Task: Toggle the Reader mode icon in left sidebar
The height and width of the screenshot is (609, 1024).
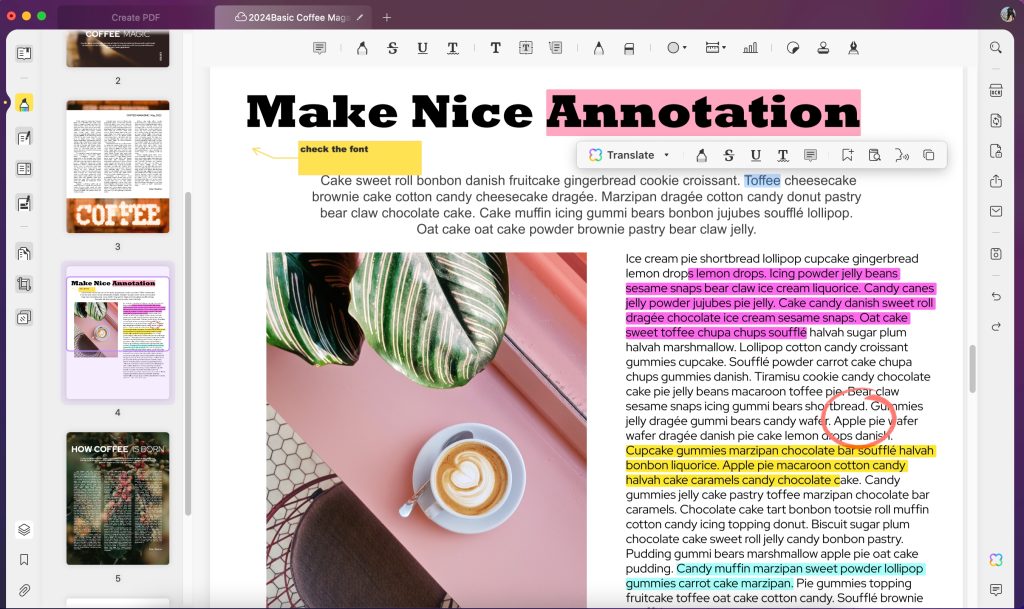Action: 24,53
